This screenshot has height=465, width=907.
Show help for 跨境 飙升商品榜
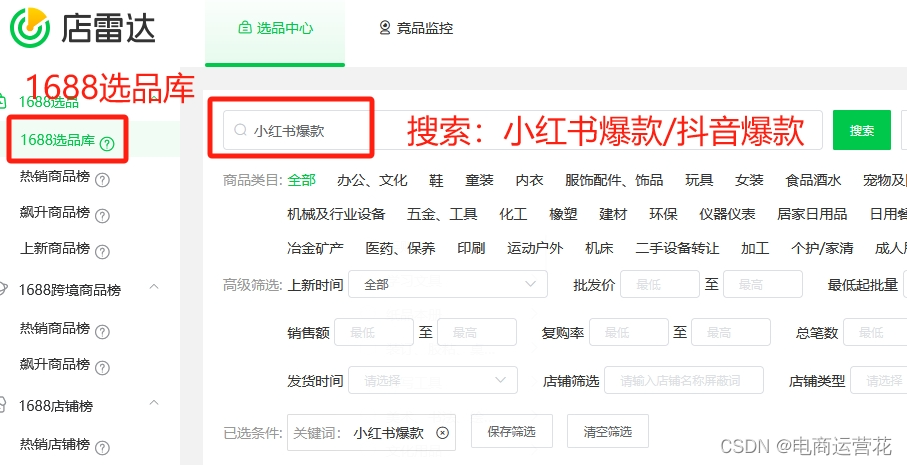point(102,367)
